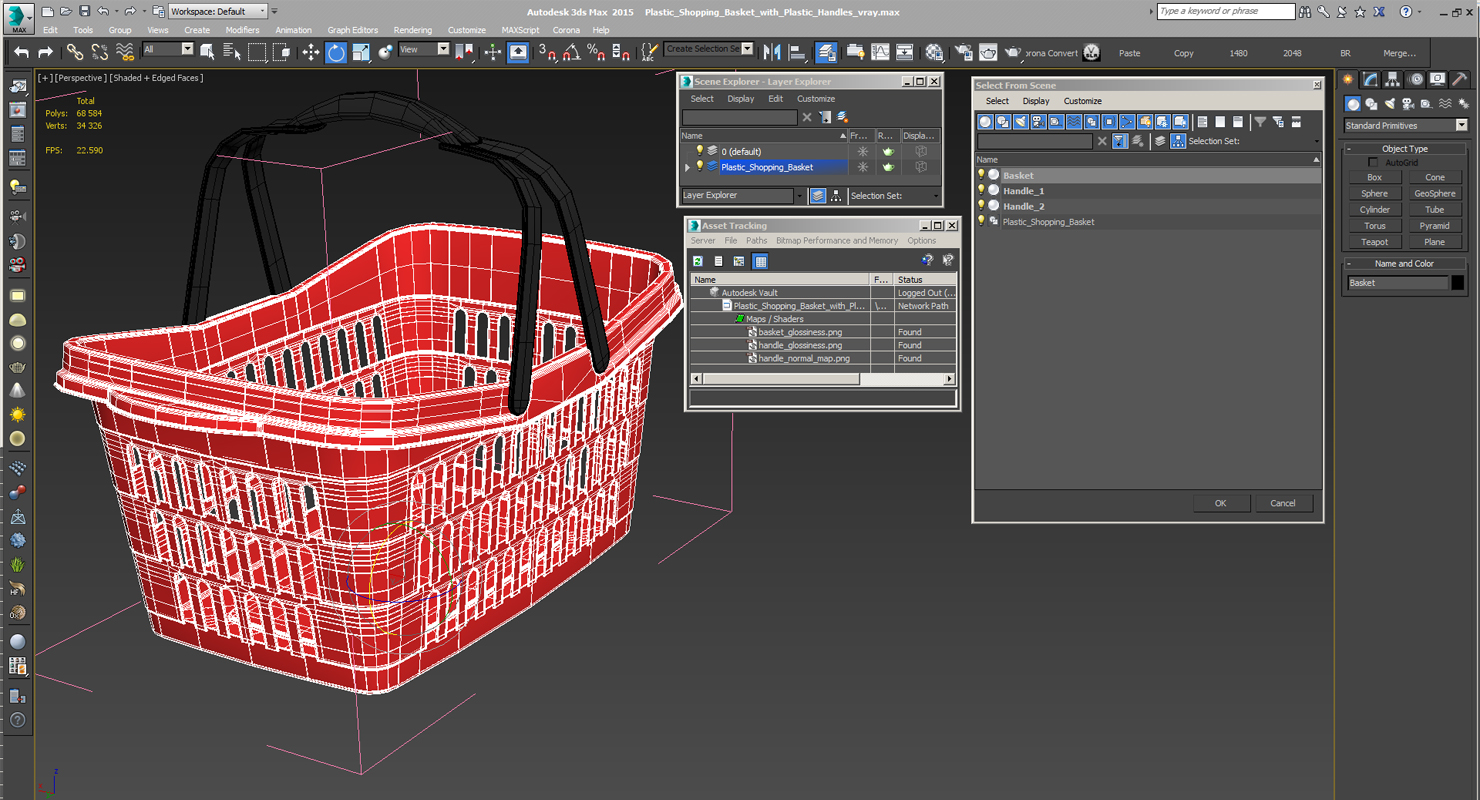This screenshot has height=800, width=1480.
Task: Toggle visibility bulb of Handle_1 object
Action: click(x=982, y=190)
